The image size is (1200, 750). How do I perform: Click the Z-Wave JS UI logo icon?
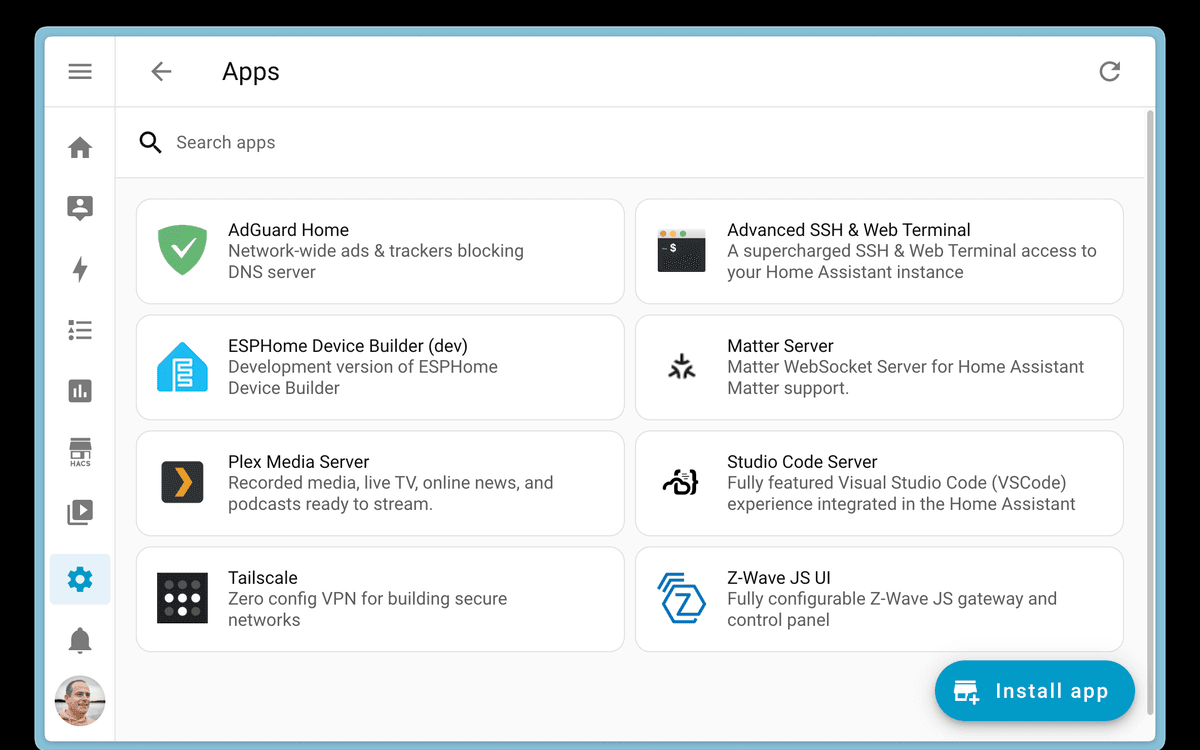coord(682,598)
